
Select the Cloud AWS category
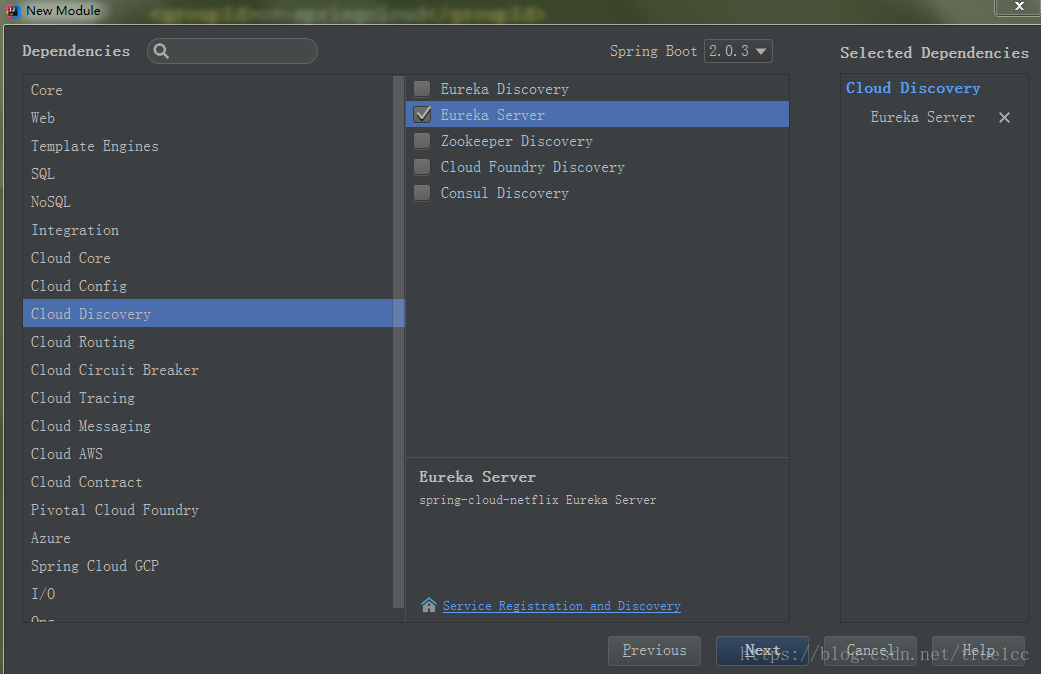pyautogui.click(x=208, y=454)
